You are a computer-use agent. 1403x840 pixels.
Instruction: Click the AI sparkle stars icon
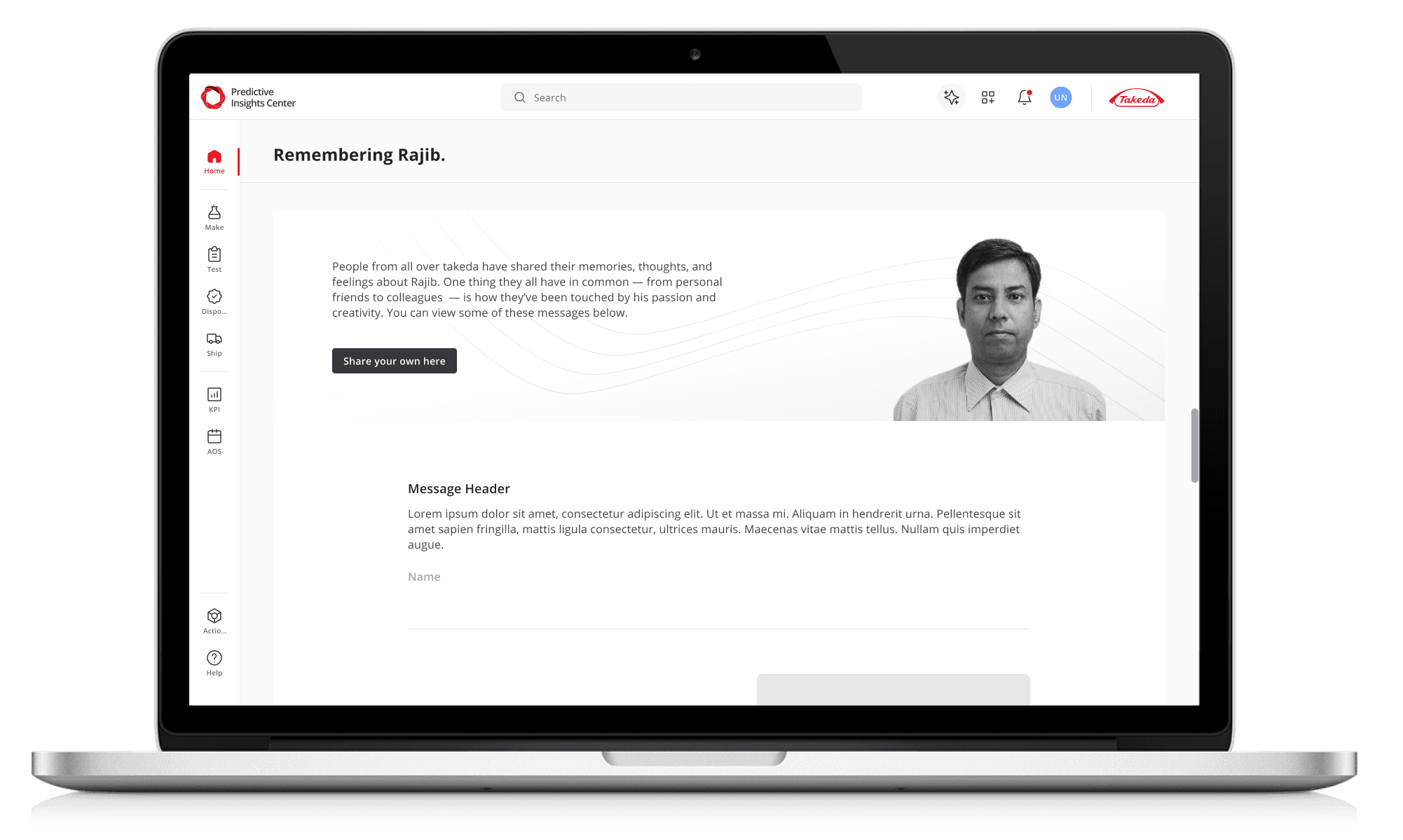pyautogui.click(x=951, y=97)
